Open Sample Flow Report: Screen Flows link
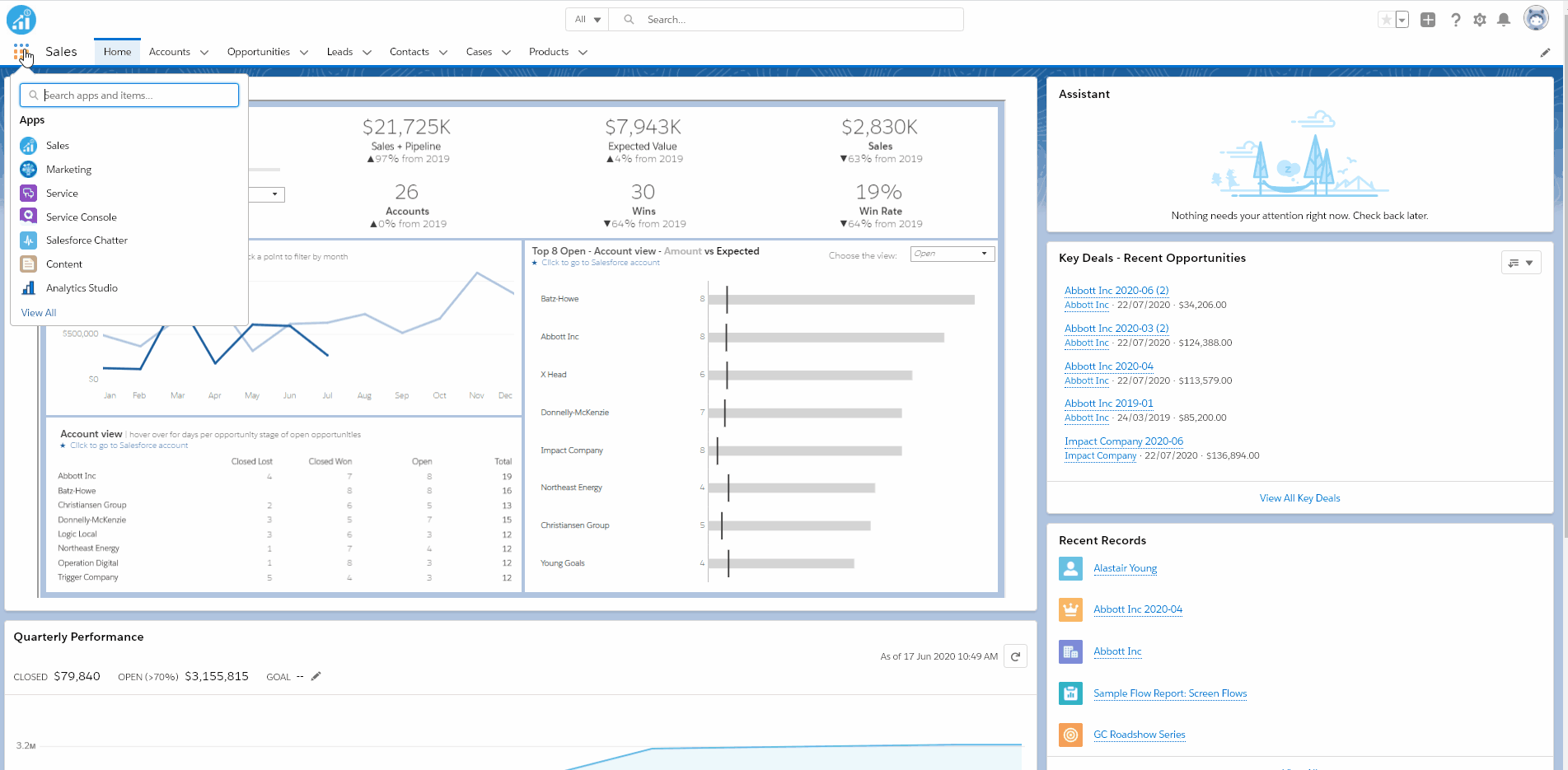 point(1170,693)
